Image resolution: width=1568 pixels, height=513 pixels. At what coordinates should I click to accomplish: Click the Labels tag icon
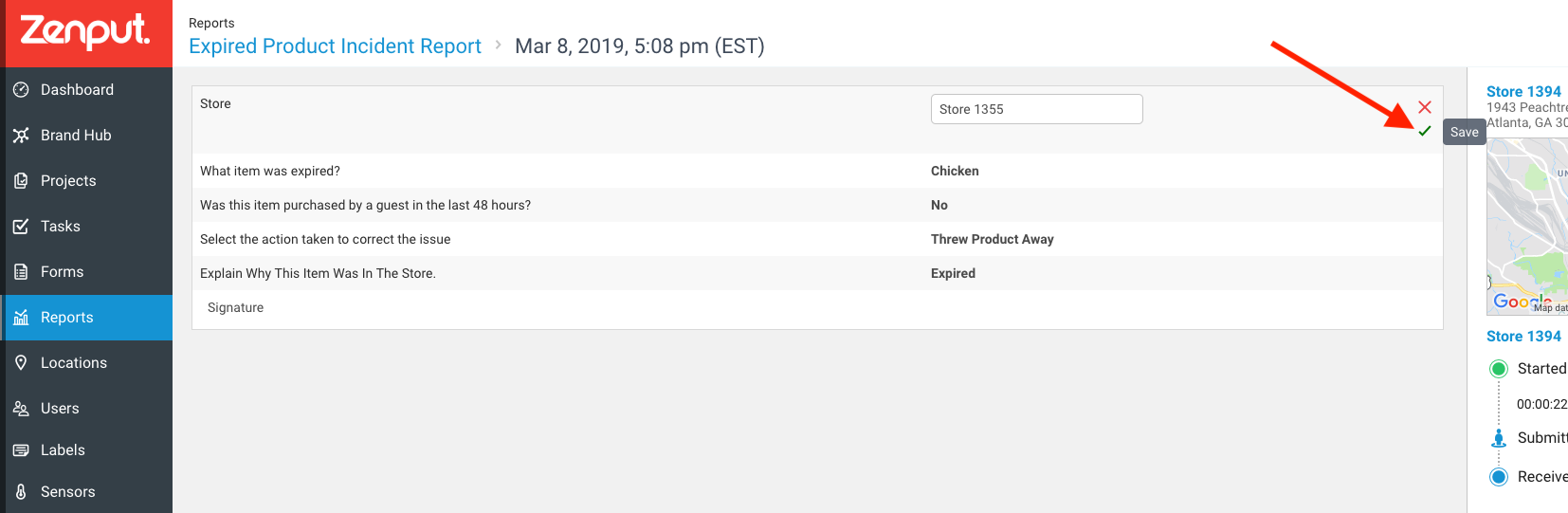pyautogui.click(x=21, y=450)
